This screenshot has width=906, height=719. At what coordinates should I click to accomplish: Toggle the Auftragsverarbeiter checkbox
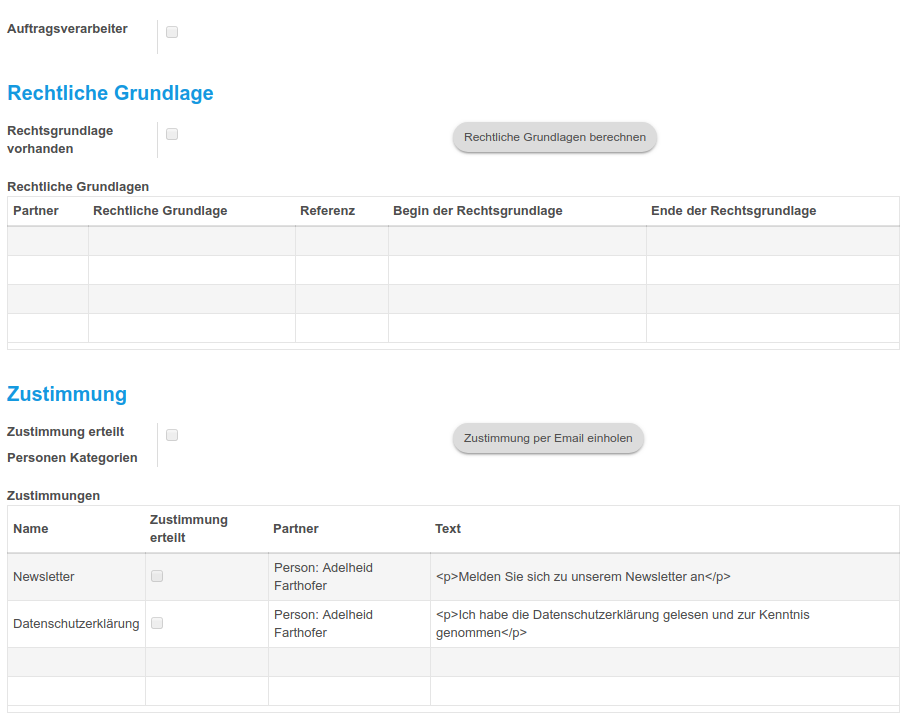tap(172, 32)
